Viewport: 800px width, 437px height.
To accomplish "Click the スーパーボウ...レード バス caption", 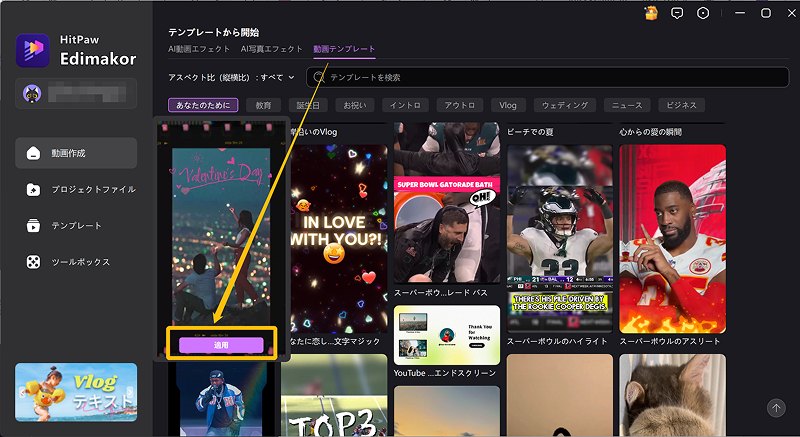I will (441, 293).
